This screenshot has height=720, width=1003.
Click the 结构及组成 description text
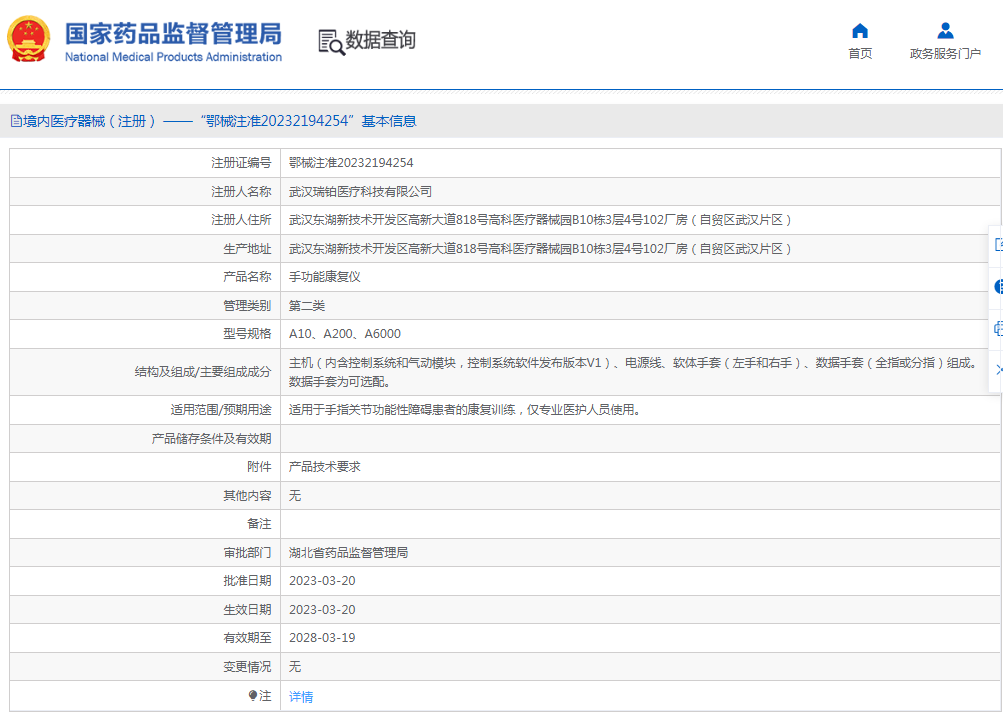pos(634,372)
